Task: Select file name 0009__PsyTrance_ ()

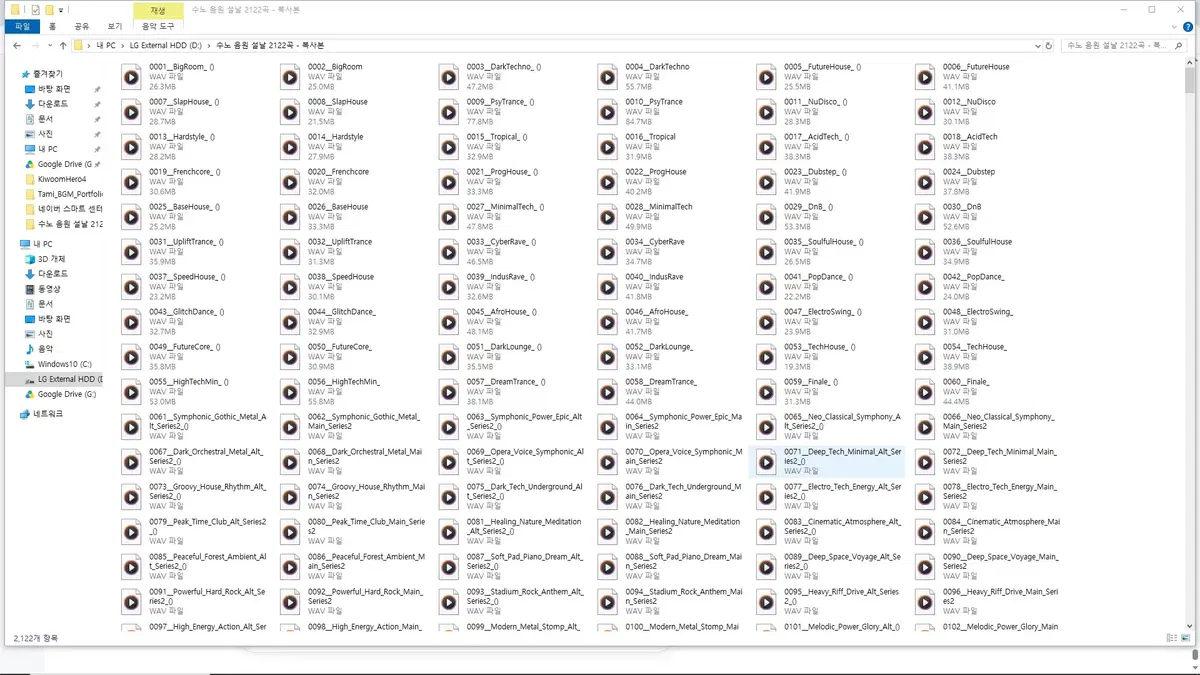Action: point(503,102)
